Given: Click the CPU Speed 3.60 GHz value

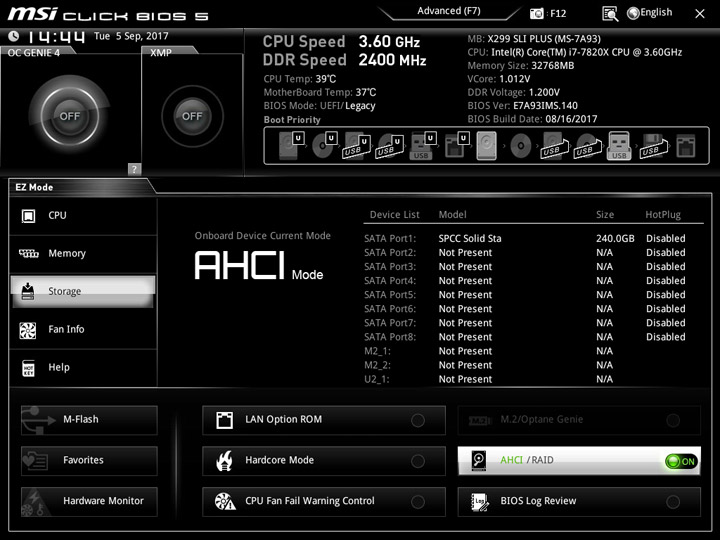Looking at the screenshot, I should click(x=389, y=41).
